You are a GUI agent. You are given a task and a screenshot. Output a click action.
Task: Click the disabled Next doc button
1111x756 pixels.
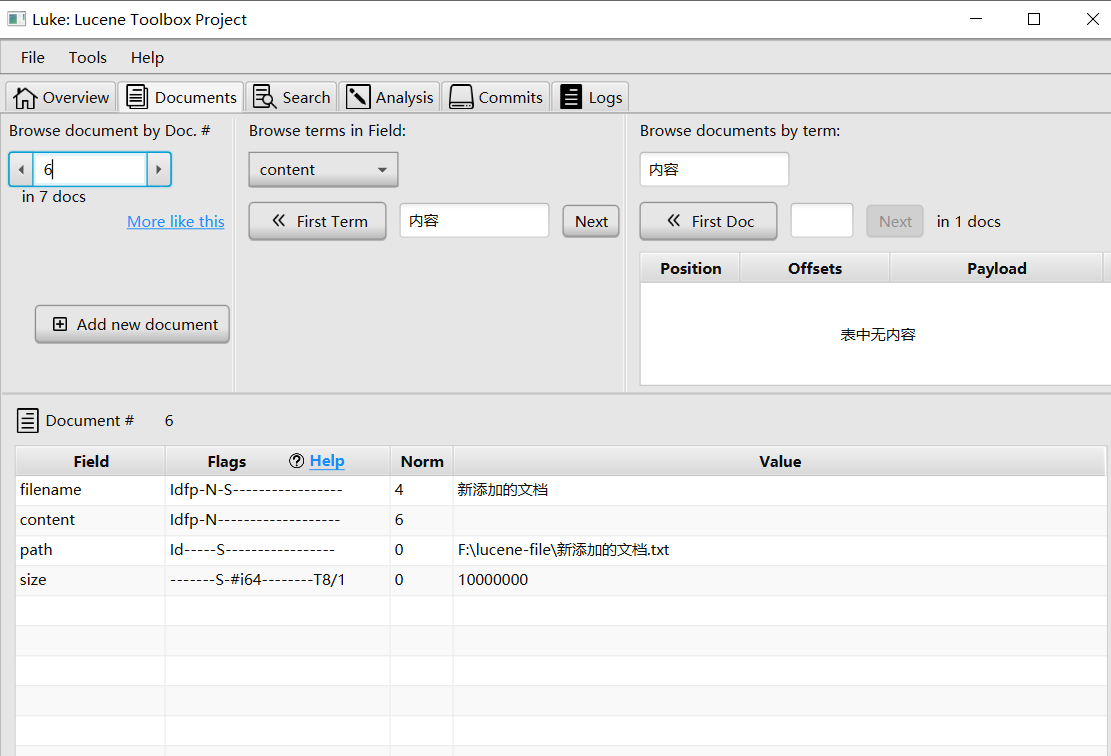[x=895, y=221]
